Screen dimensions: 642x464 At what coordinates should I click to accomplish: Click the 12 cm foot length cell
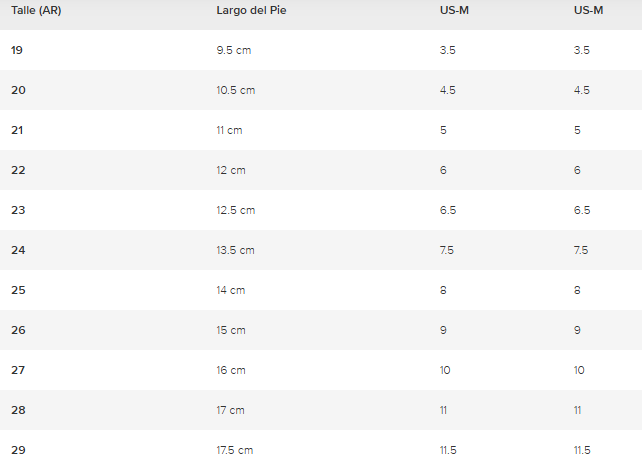point(231,170)
